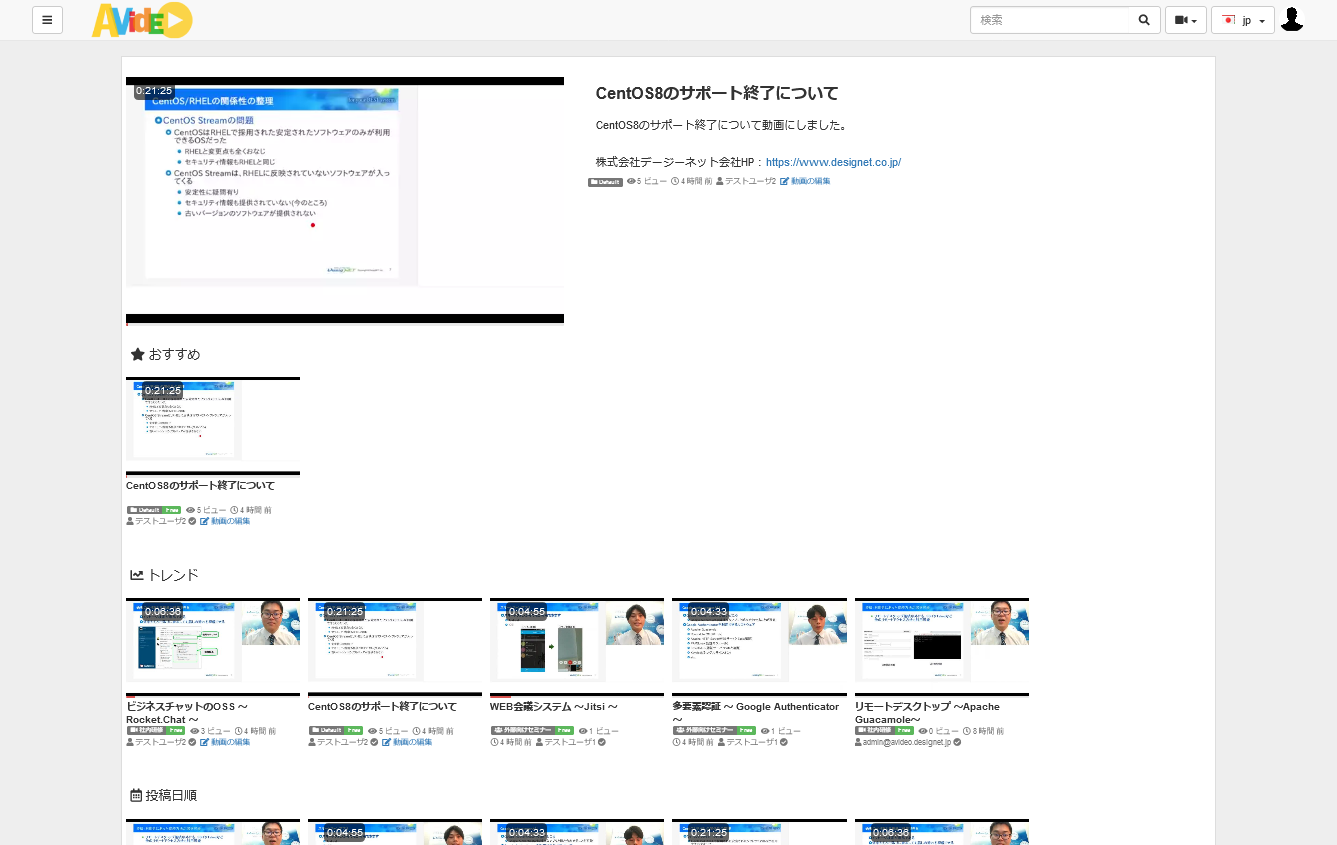Click the AVideo logo

coord(142,20)
